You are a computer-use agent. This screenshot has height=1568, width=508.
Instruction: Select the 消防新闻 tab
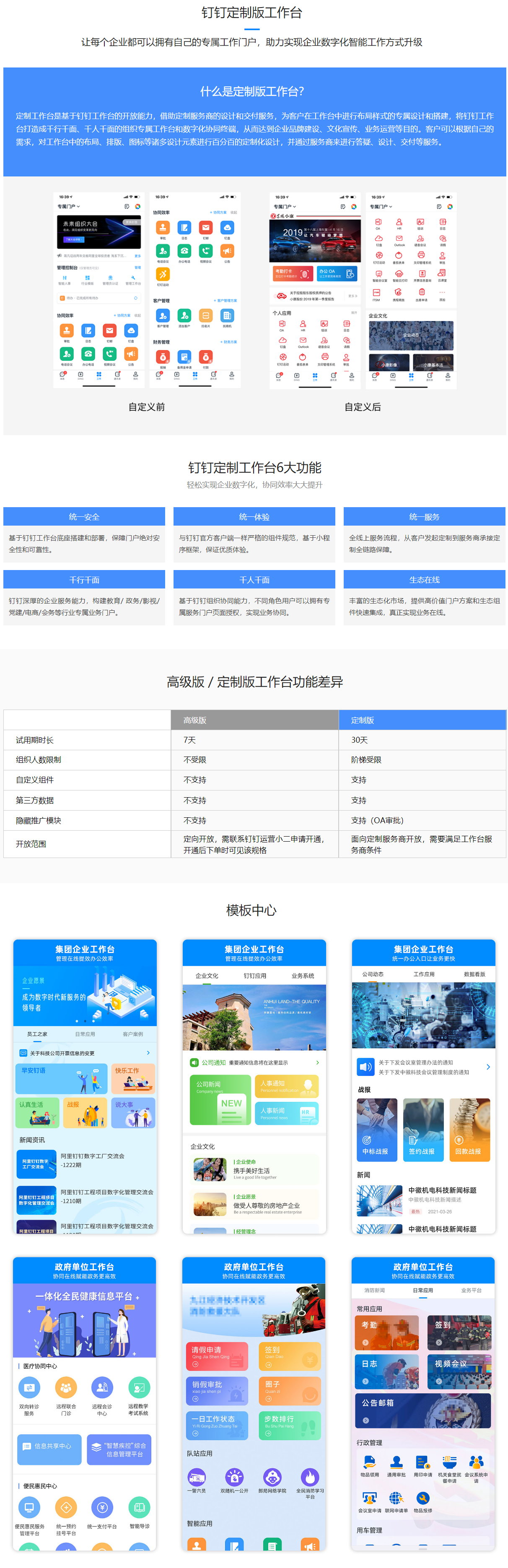pyautogui.click(x=374, y=1291)
